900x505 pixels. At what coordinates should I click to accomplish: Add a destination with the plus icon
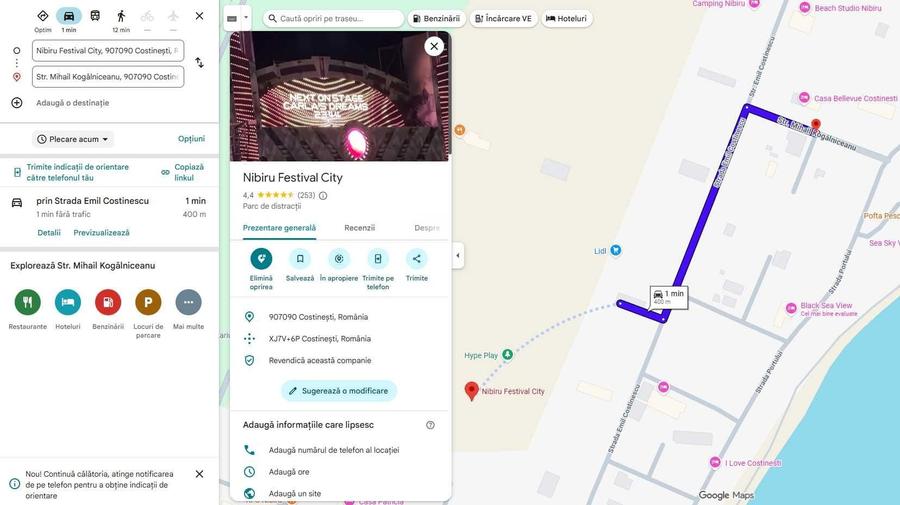tap(17, 103)
